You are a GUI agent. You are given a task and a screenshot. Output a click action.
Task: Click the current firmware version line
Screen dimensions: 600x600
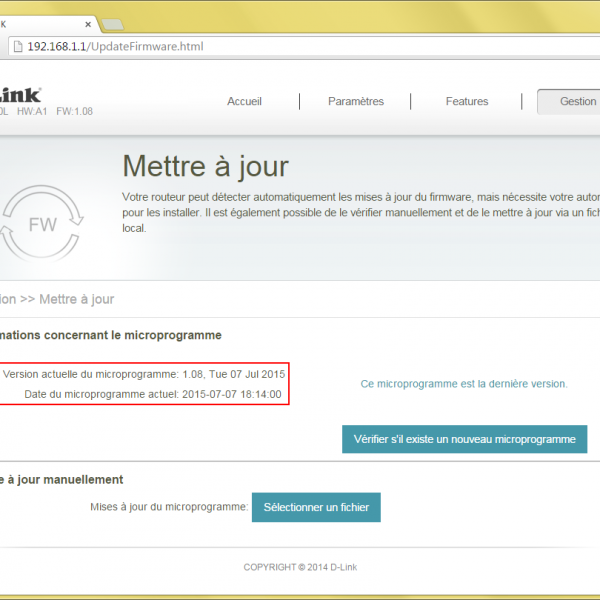pos(144,374)
